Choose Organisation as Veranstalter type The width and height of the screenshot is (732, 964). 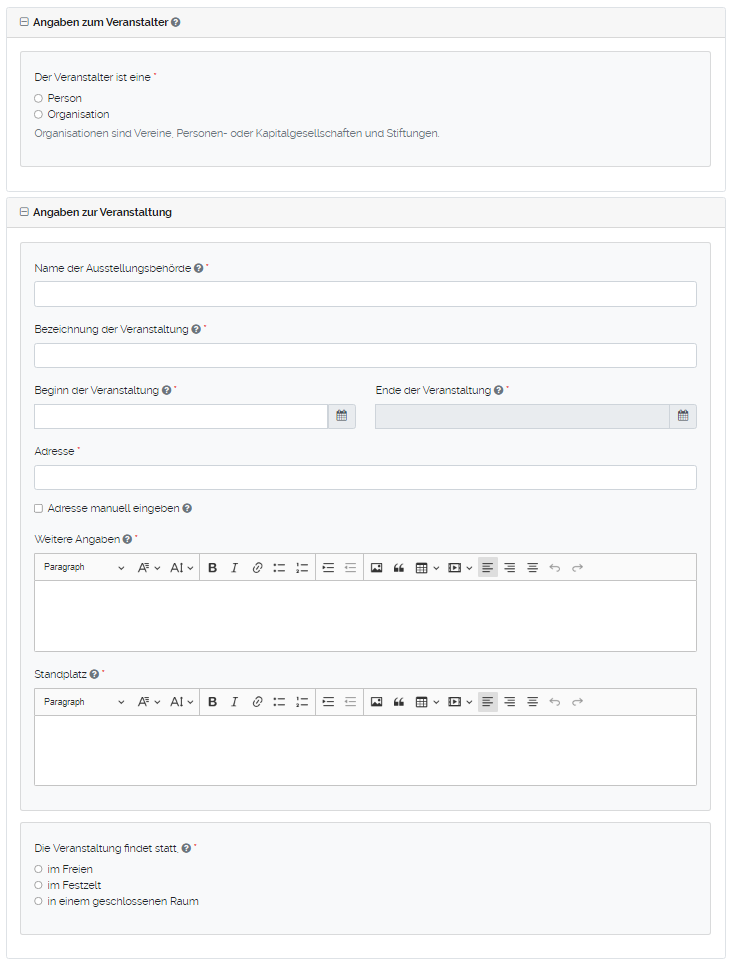37,114
